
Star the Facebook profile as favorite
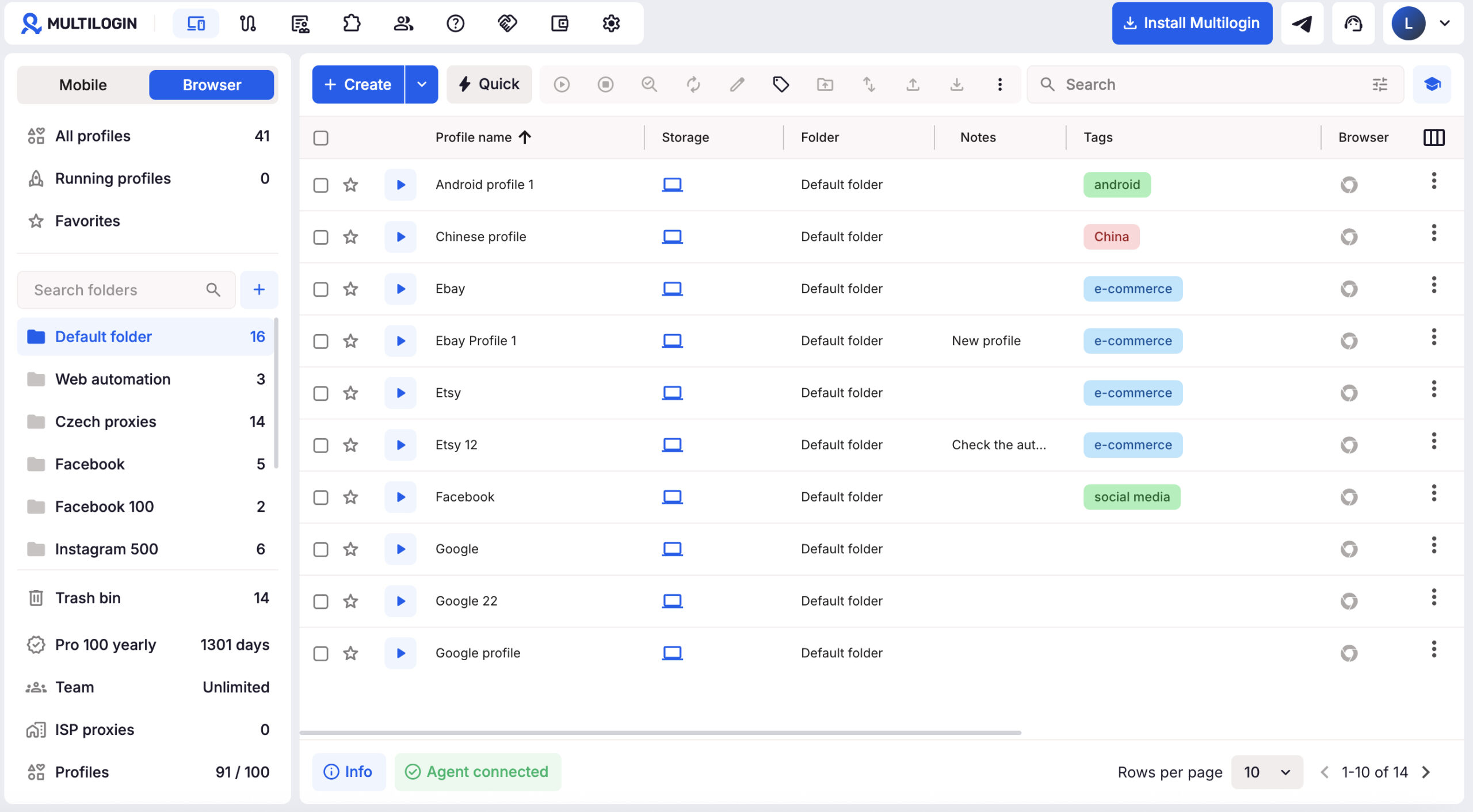pyautogui.click(x=350, y=497)
